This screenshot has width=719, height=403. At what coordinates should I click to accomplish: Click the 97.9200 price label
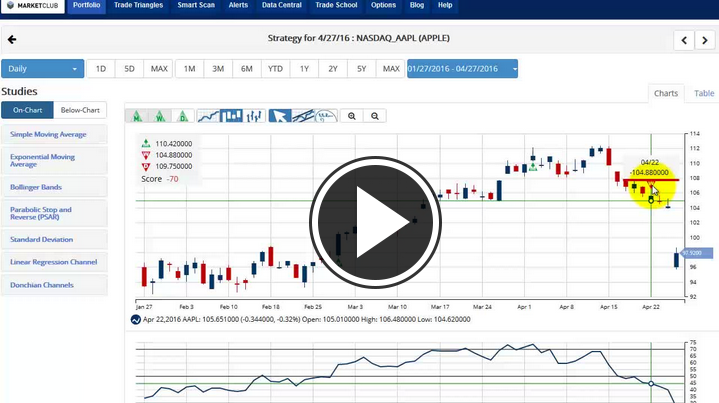click(697, 253)
